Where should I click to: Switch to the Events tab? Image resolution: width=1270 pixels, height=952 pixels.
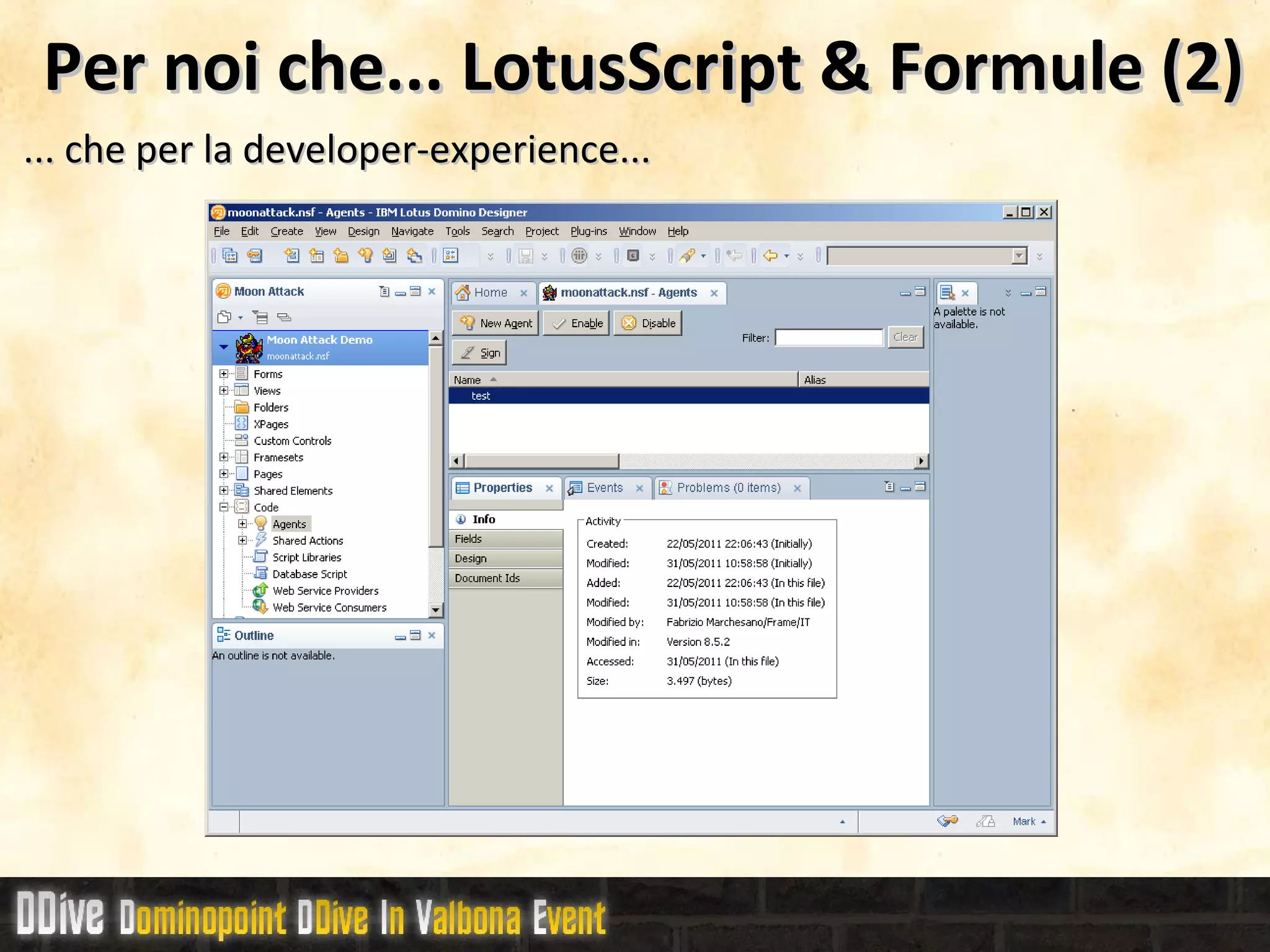[x=605, y=488]
